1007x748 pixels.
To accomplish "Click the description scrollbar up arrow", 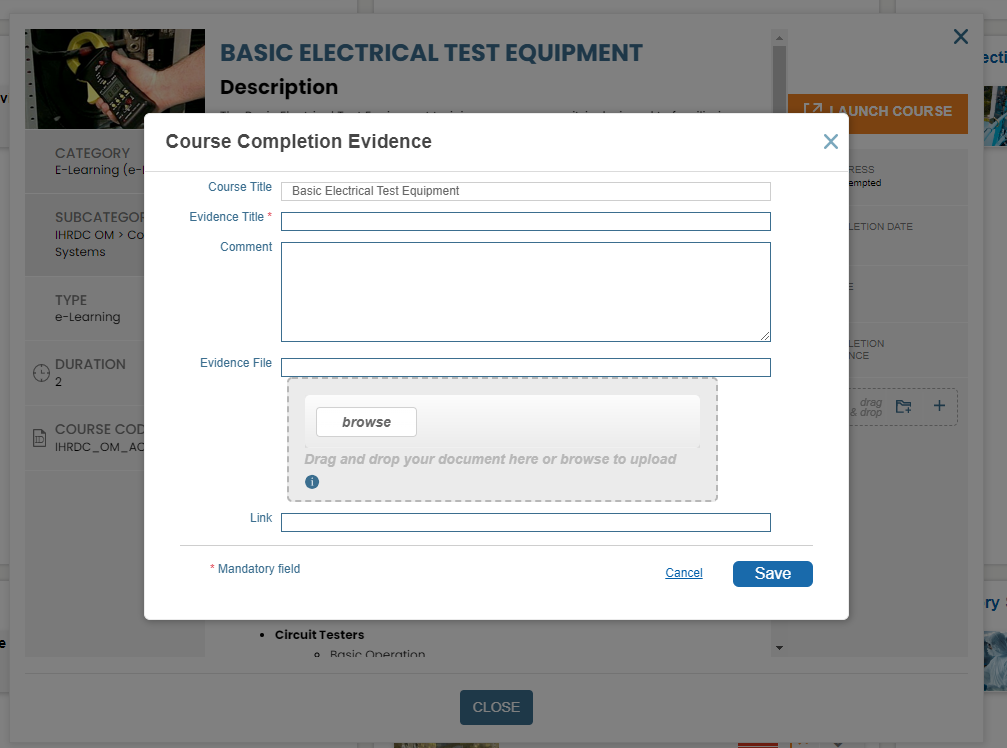I will (779, 38).
